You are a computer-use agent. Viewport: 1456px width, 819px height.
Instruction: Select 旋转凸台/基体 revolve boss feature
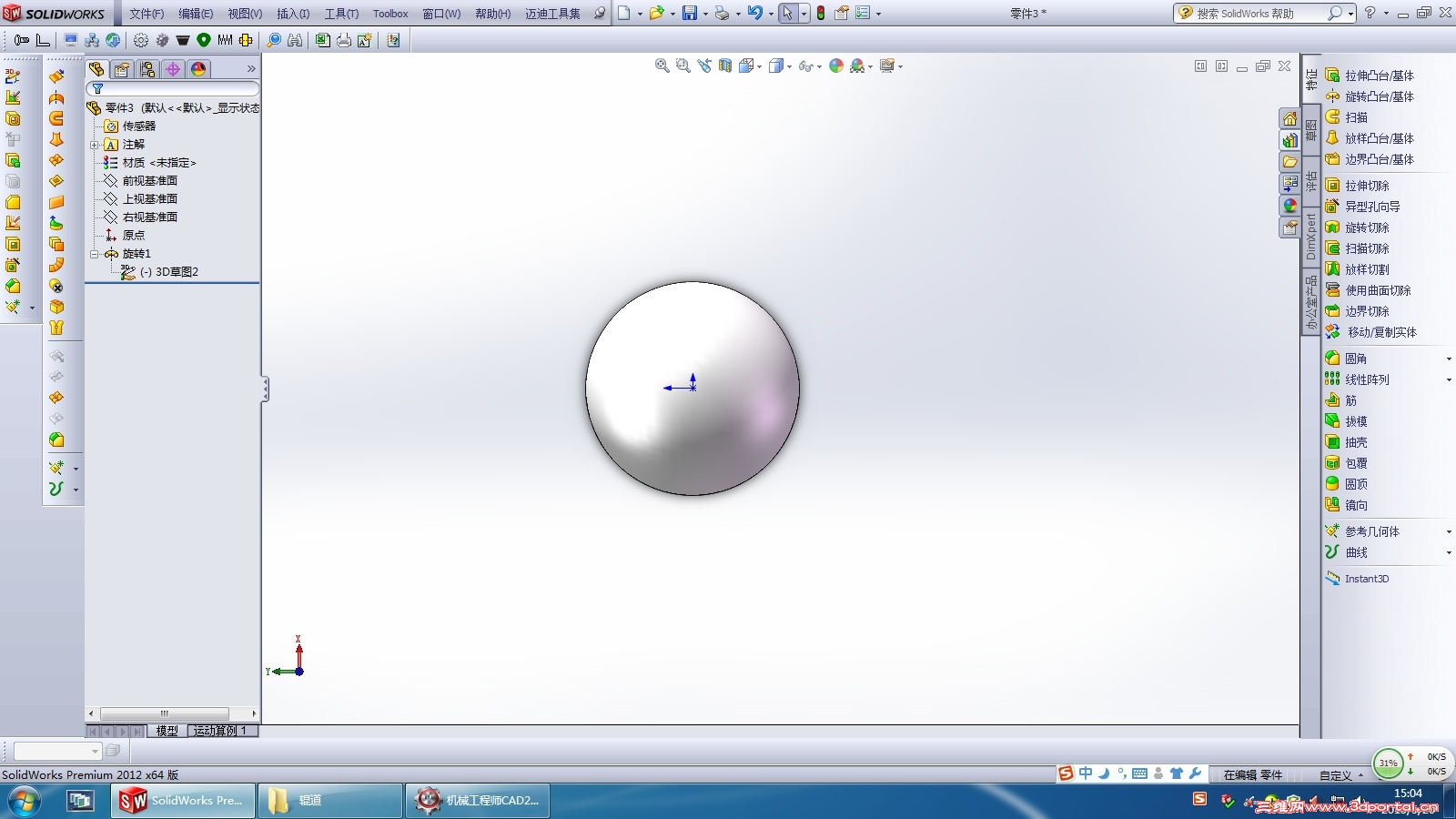tap(1370, 96)
